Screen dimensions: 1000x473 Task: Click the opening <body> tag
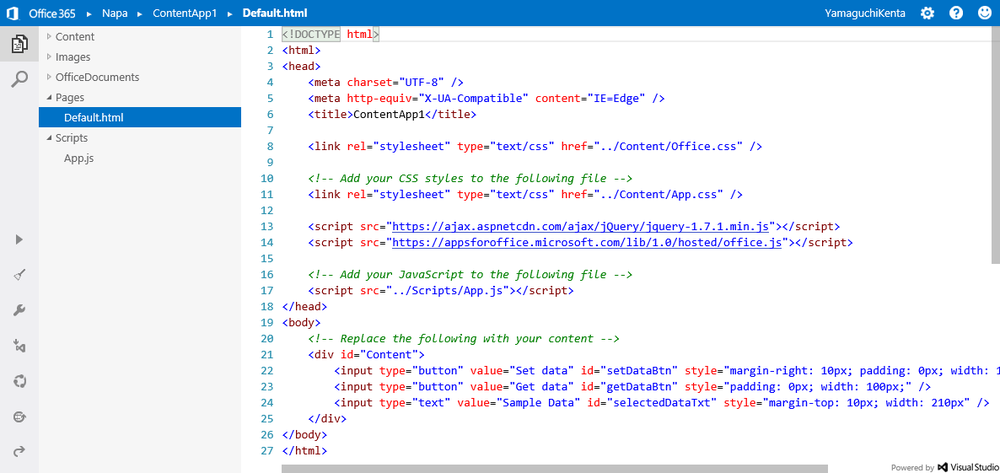[301, 323]
